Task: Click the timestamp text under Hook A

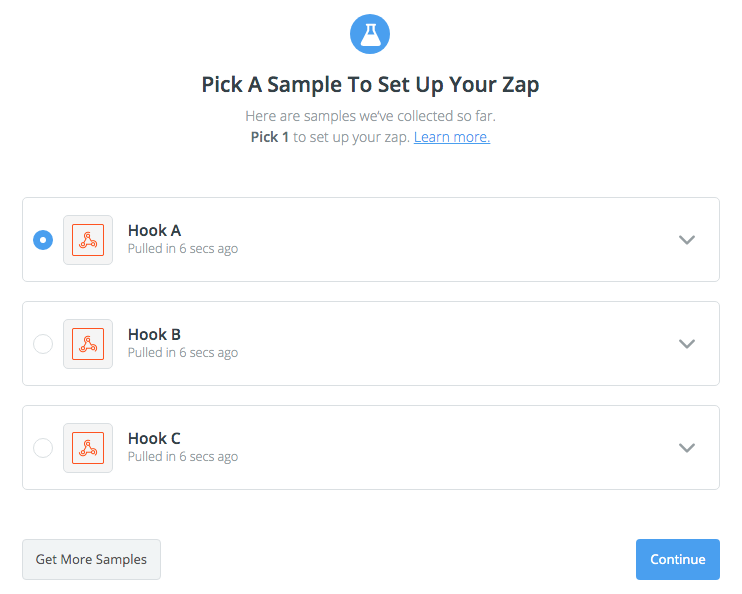Action: coord(183,249)
